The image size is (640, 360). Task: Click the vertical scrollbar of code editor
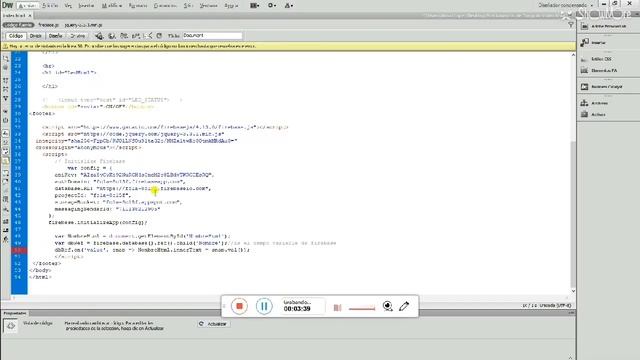point(573,214)
